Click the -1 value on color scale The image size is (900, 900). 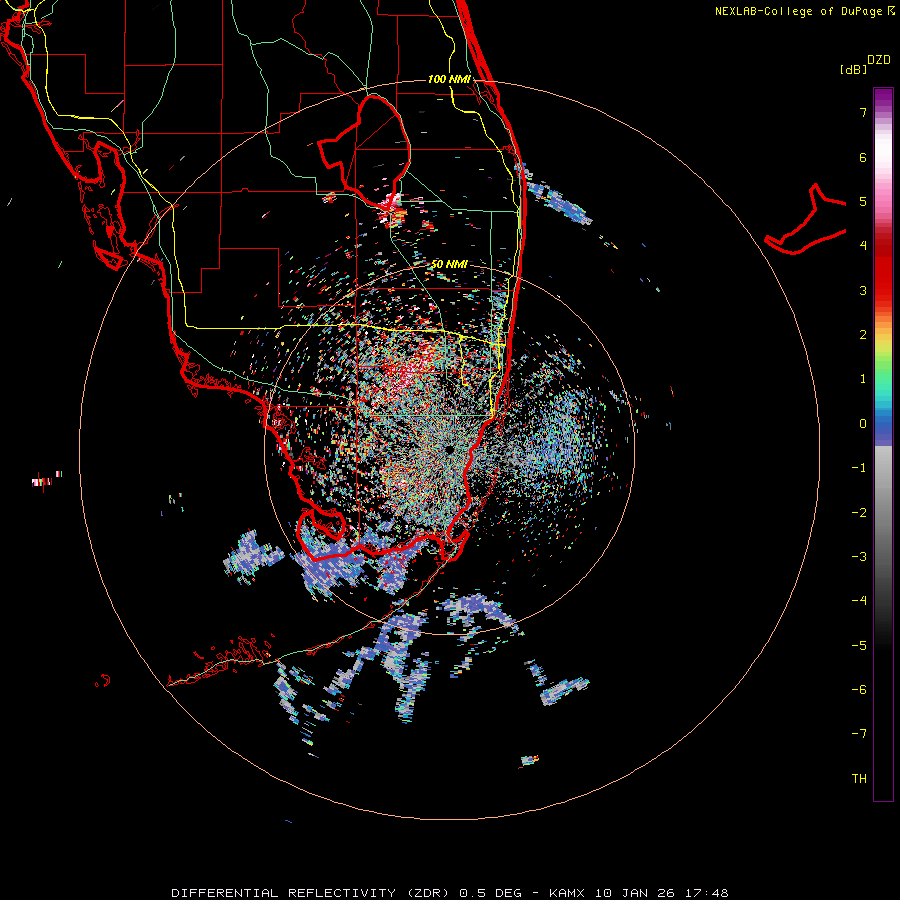(859, 468)
